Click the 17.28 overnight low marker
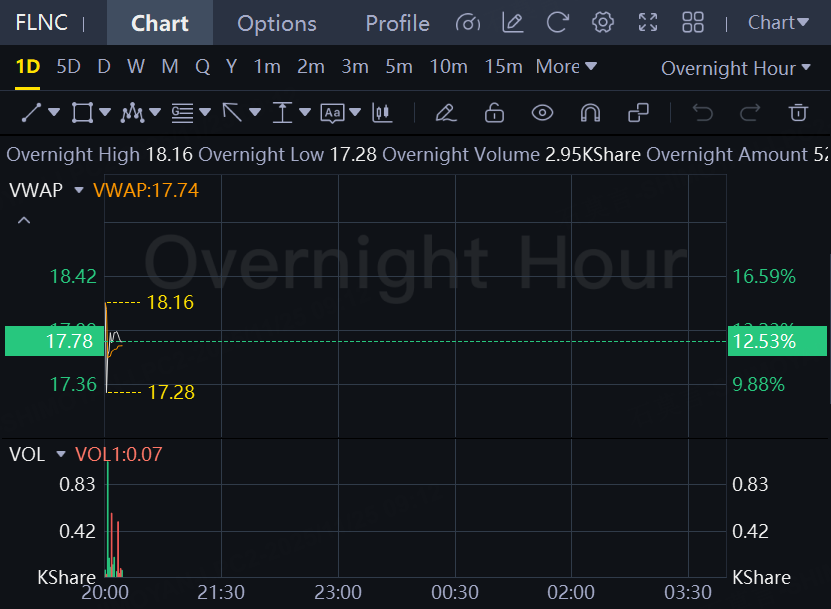 coord(171,393)
